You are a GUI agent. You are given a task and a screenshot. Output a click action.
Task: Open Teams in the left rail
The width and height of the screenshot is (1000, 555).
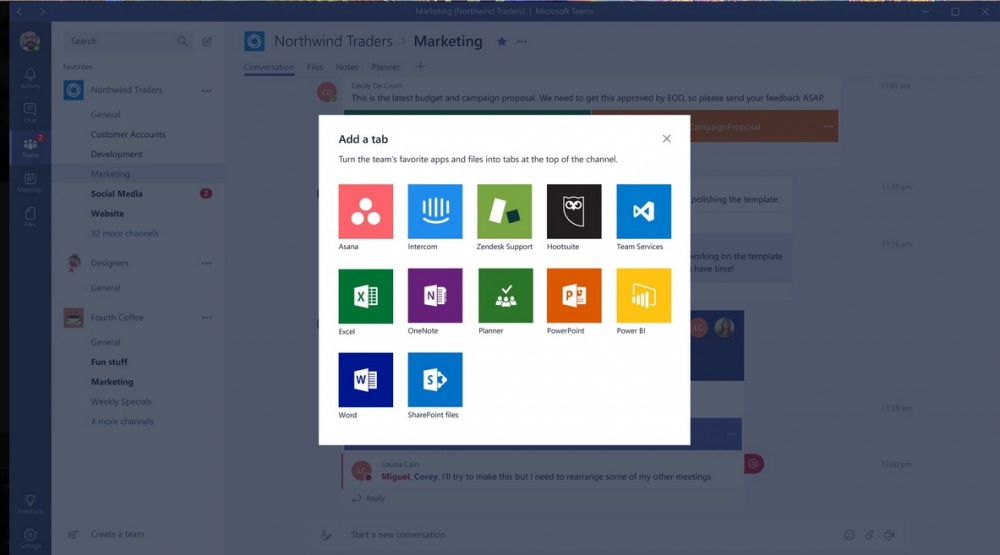click(x=30, y=147)
